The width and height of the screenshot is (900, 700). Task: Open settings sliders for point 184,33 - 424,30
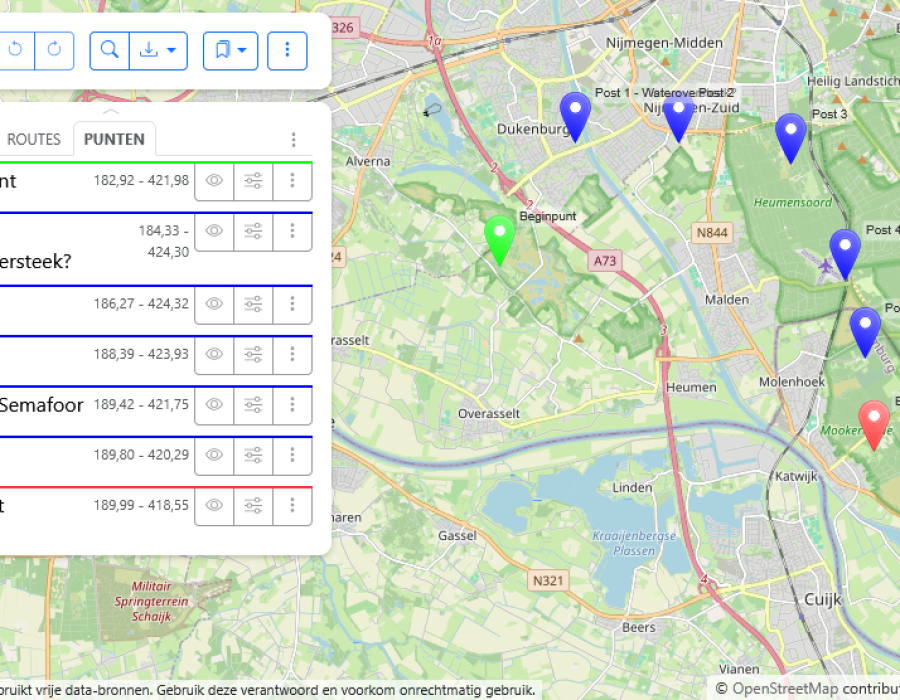pos(253,231)
